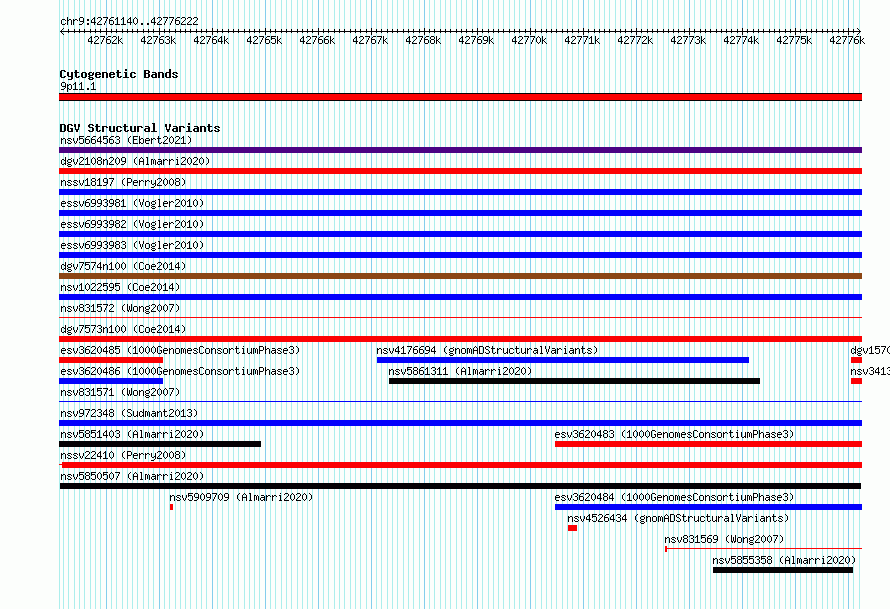Click DGV Structural Variants track title
The height and width of the screenshot is (609, 890).
(x=140, y=128)
